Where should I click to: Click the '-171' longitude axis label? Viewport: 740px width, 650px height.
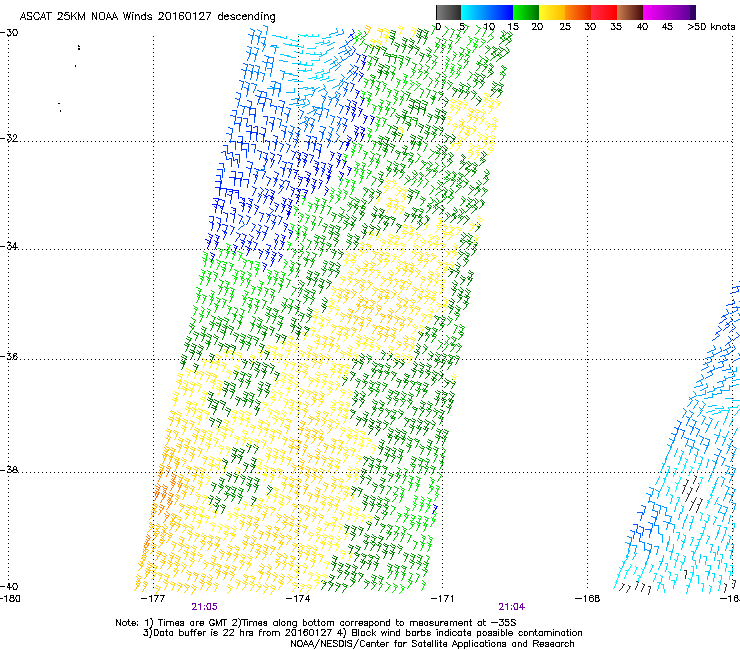click(x=443, y=599)
